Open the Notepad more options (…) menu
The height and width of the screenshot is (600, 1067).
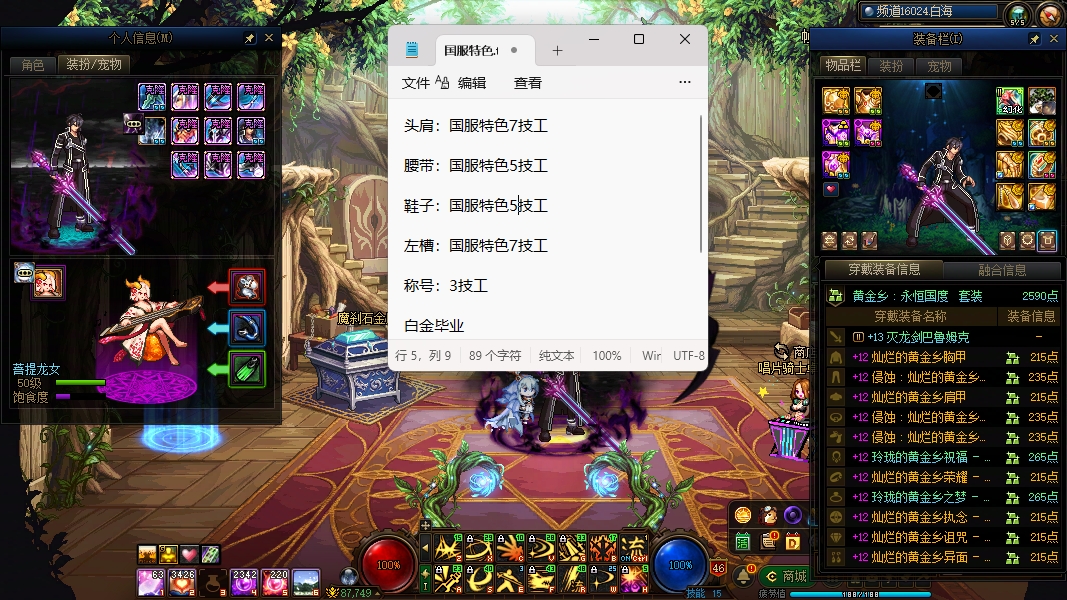(x=685, y=83)
